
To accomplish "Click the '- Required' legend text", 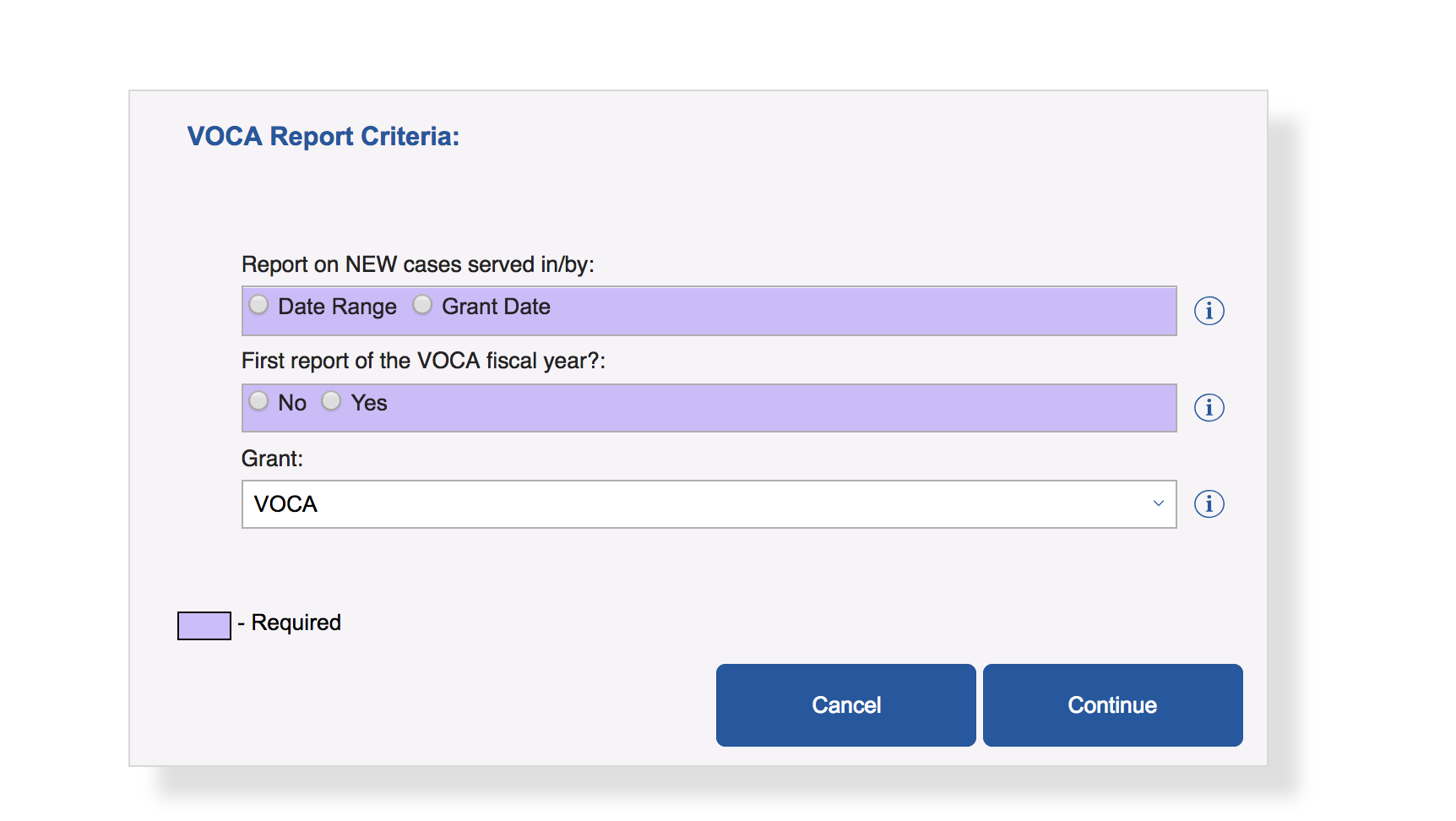I will click(x=290, y=623).
